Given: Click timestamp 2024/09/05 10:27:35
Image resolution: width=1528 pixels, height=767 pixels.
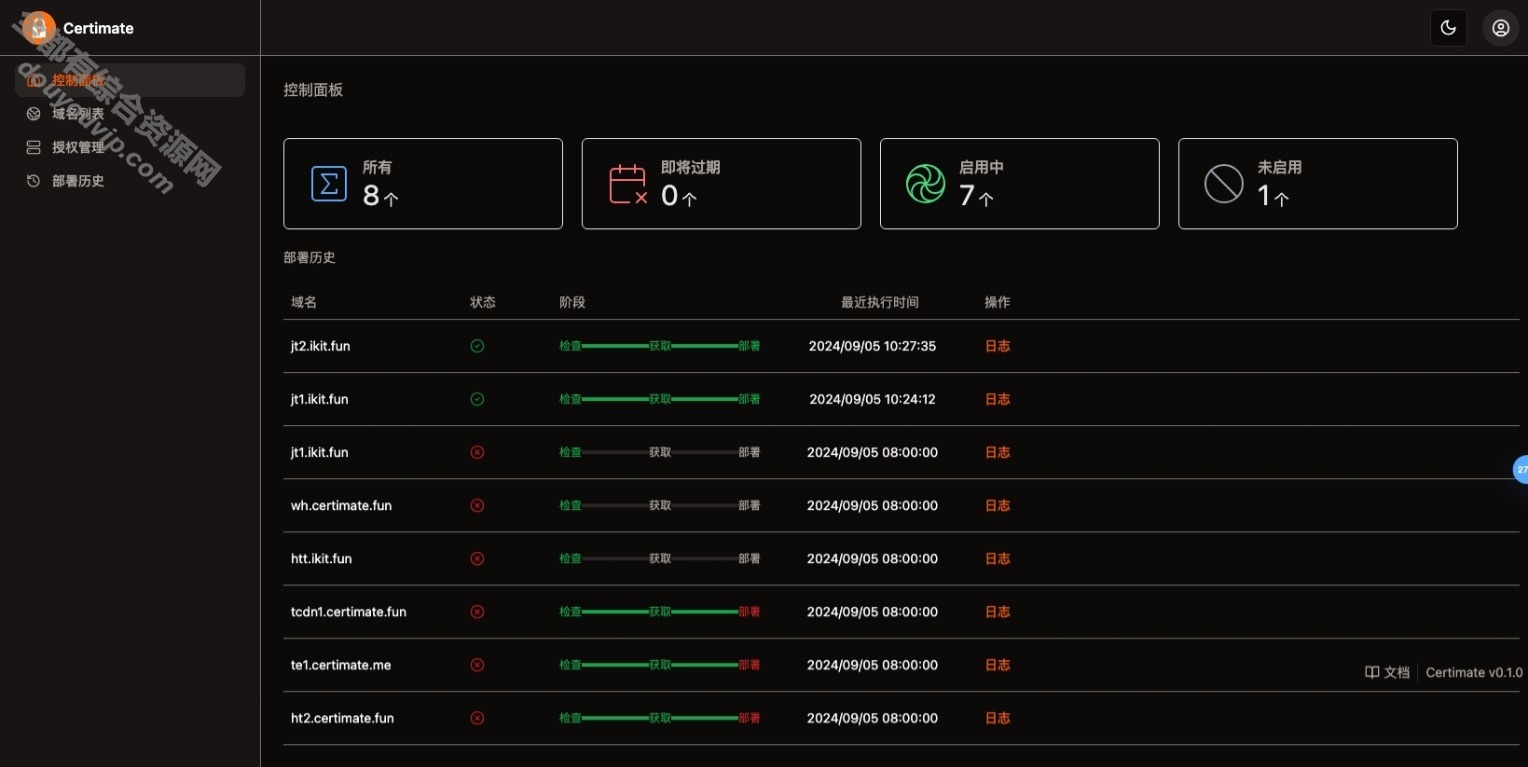Looking at the screenshot, I should tap(872, 346).
